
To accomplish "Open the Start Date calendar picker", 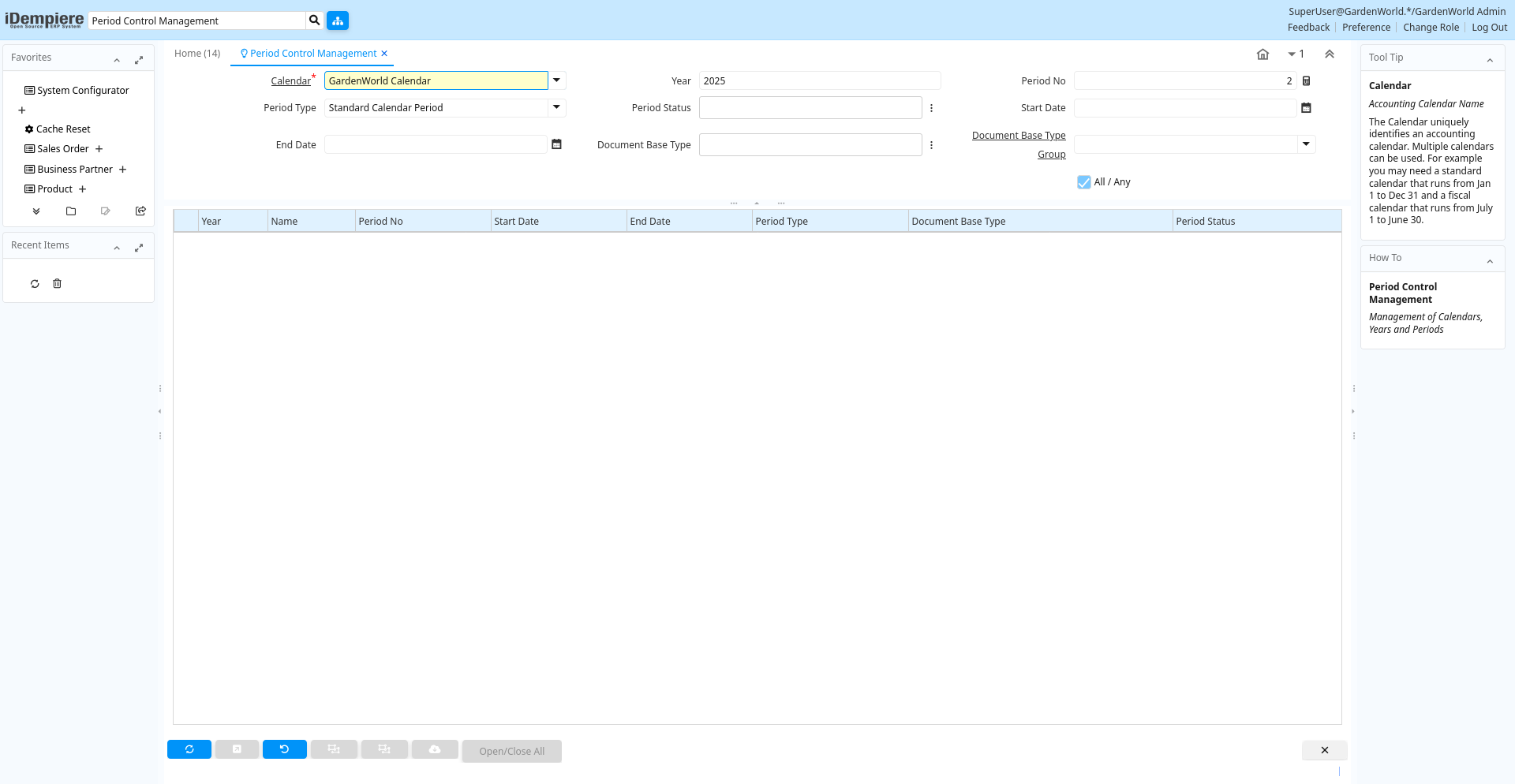I will [1306, 108].
